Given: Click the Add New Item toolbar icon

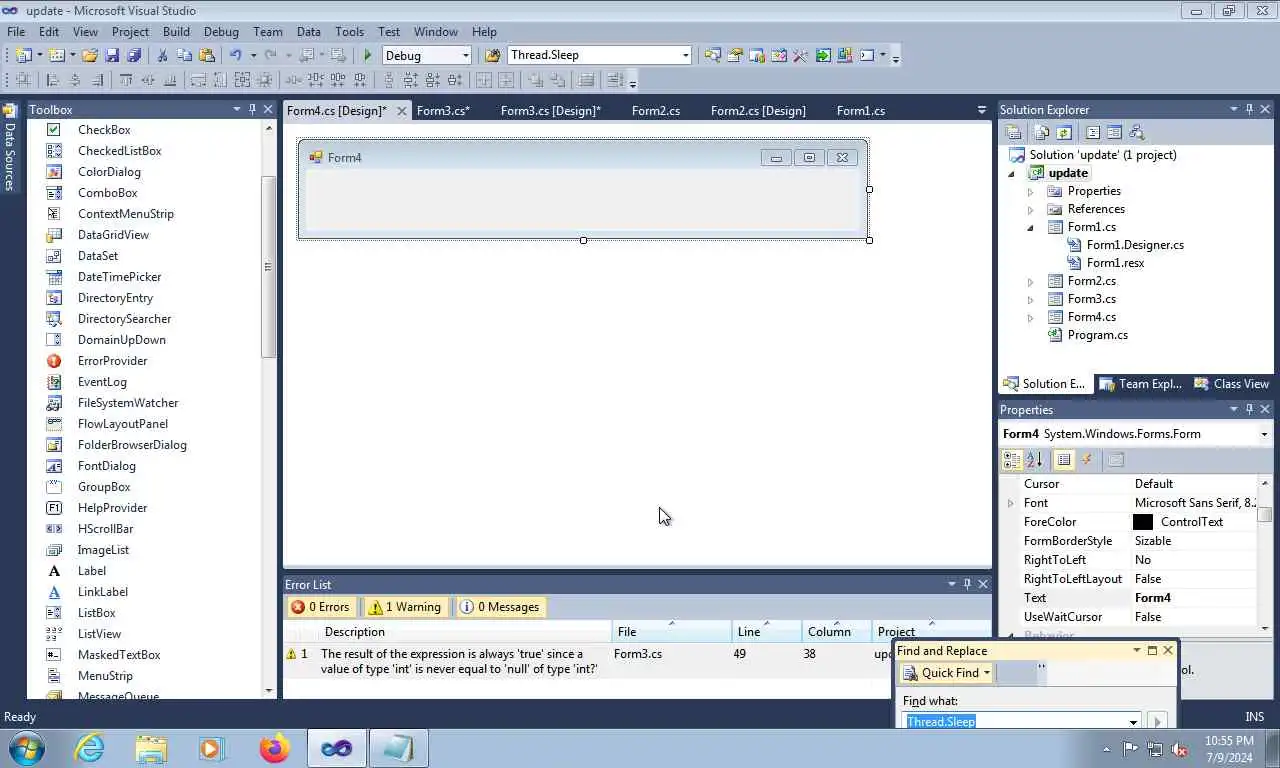Looking at the screenshot, I should click(x=56, y=55).
